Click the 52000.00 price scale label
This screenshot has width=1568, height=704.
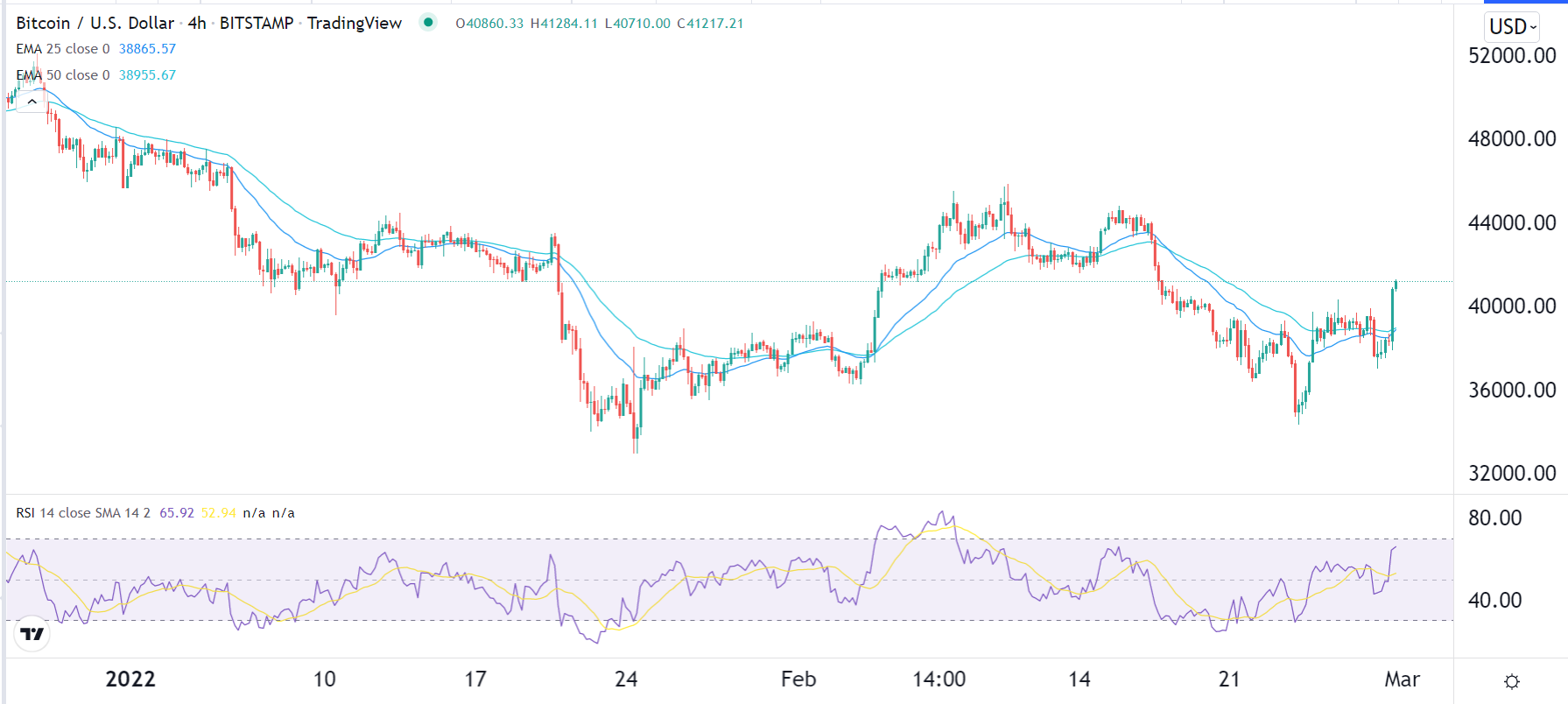1512,56
